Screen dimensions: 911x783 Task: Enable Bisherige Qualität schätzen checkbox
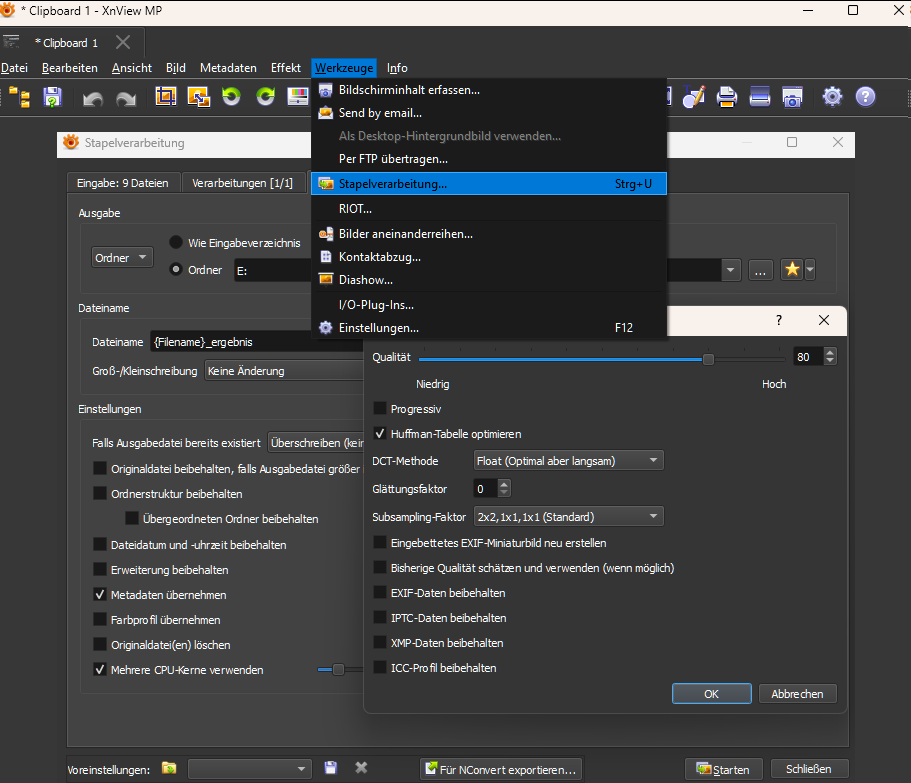[380, 568]
